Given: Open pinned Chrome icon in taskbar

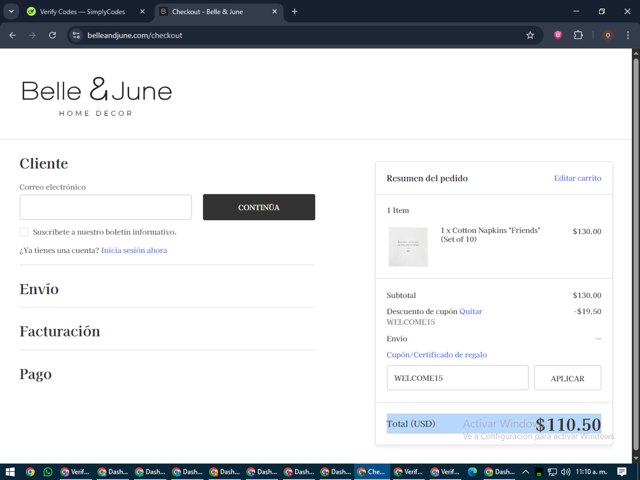Looking at the screenshot, I should pyautogui.click(x=30, y=472).
